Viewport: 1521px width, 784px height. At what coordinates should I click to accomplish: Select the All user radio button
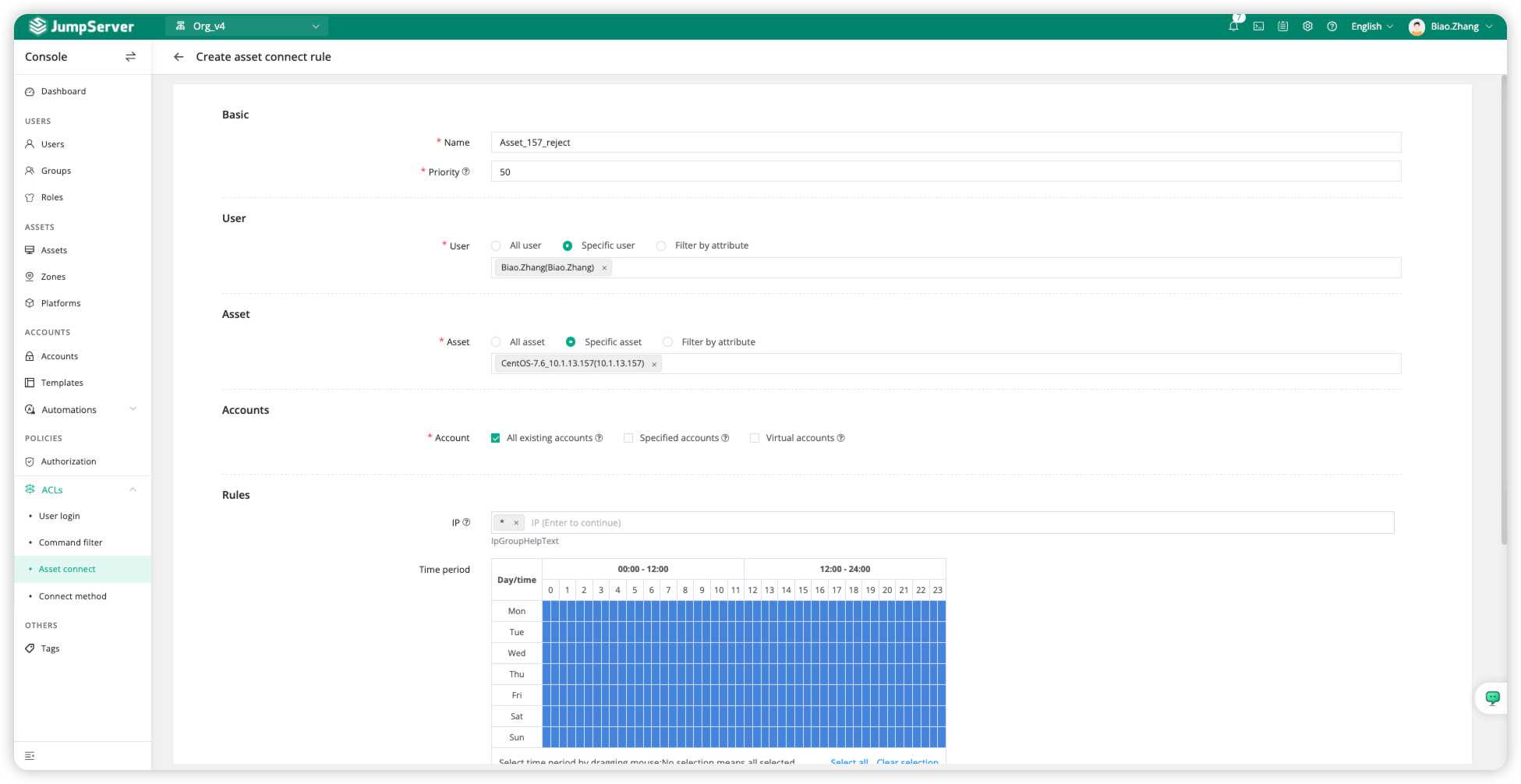pos(496,245)
